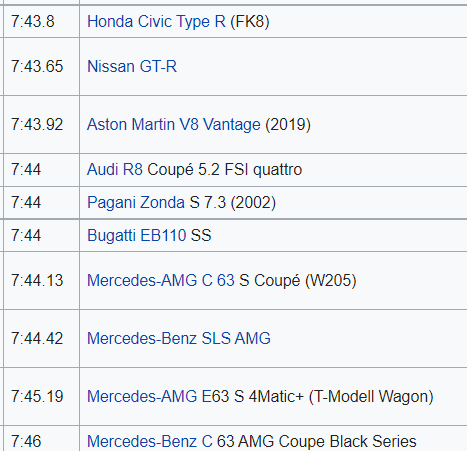Open the Honda Civic Type R link

(156, 22)
